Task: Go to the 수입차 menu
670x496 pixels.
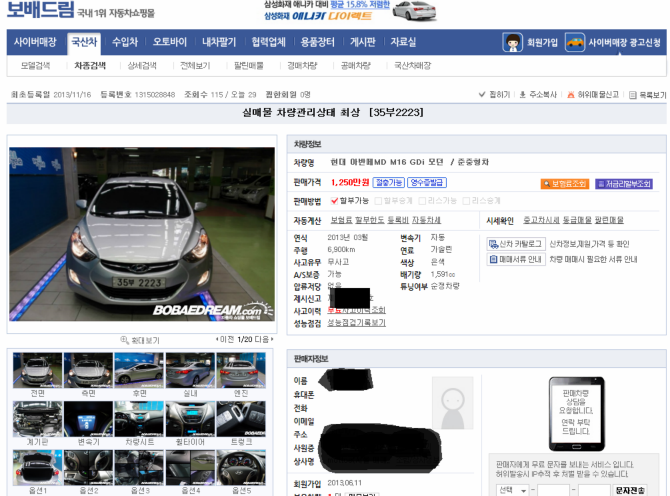Action: click(x=125, y=42)
